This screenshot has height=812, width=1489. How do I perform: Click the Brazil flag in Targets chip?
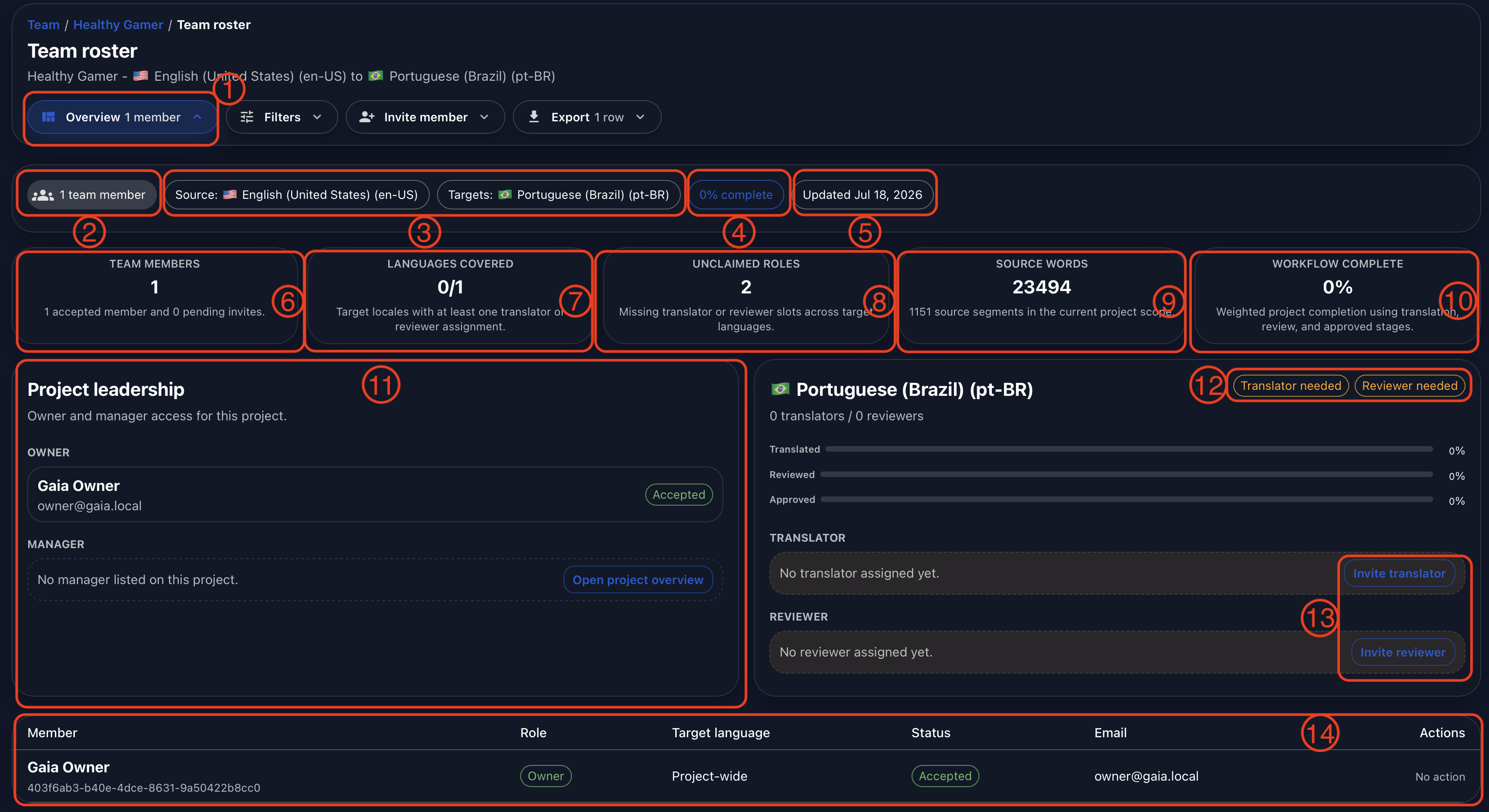point(505,195)
